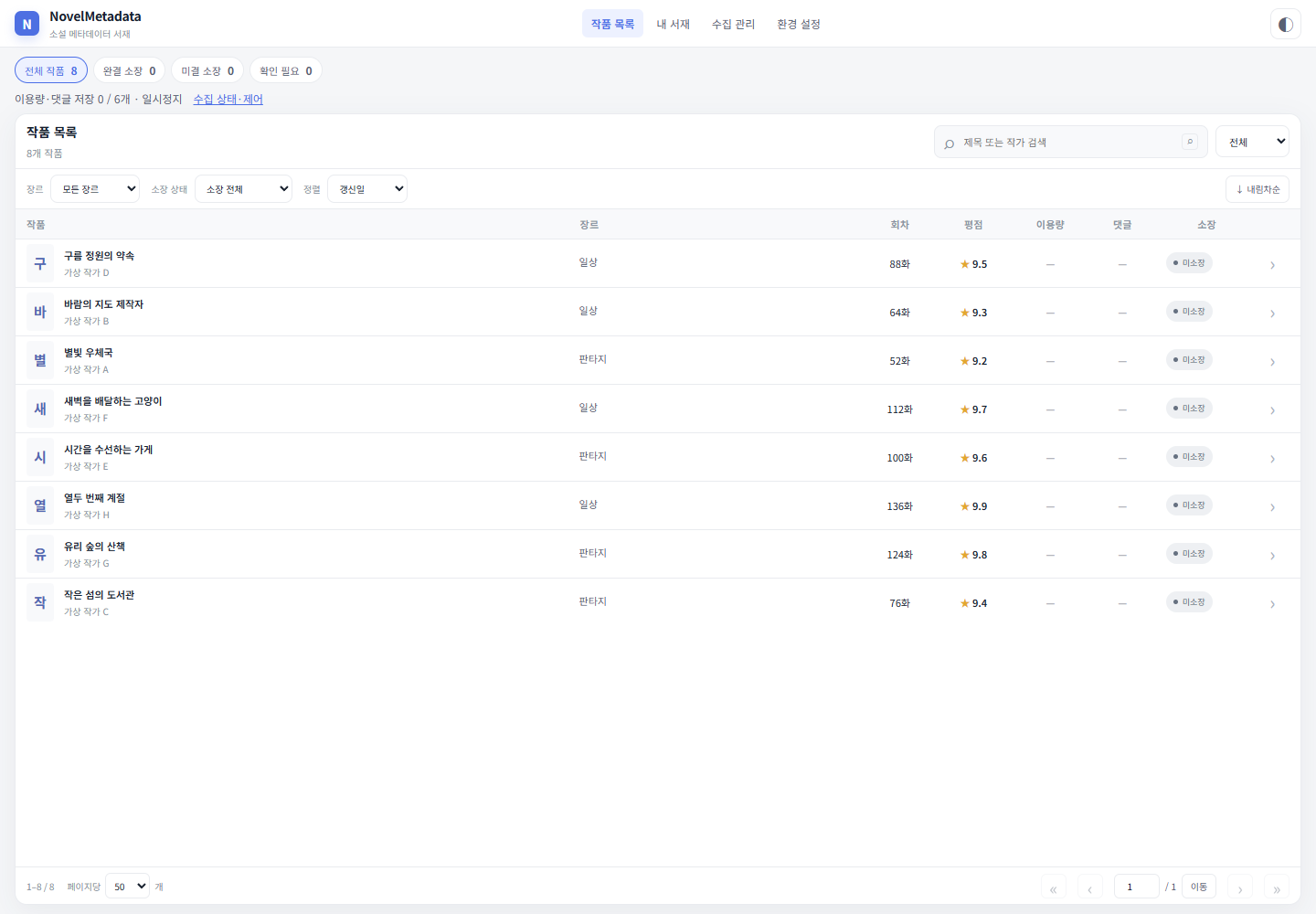The height and width of the screenshot is (914, 1316).
Task: Open the row chevron for 시간을 수선하는 가게
Action: pyautogui.click(x=1272, y=459)
